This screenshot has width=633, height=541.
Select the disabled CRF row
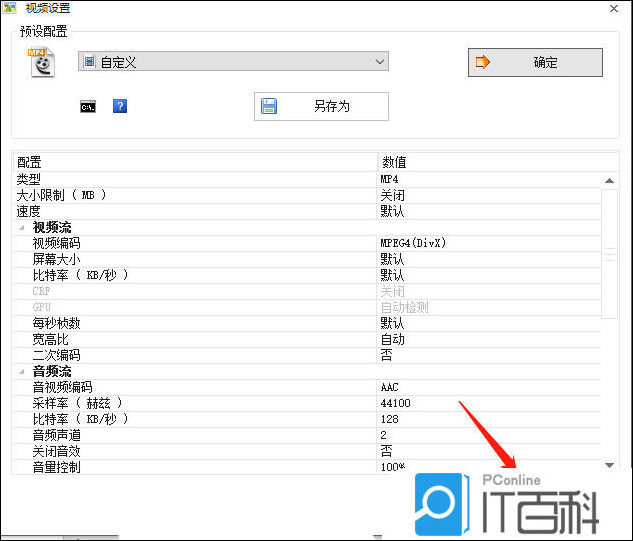[307, 291]
